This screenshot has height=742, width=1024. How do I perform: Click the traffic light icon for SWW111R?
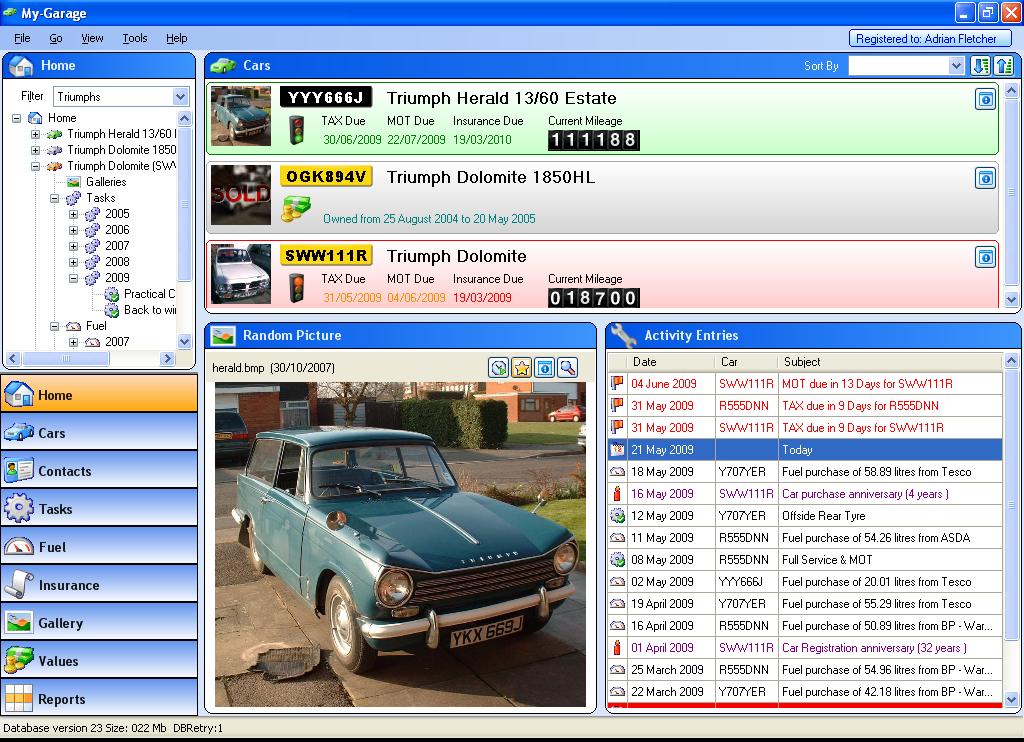[296, 288]
